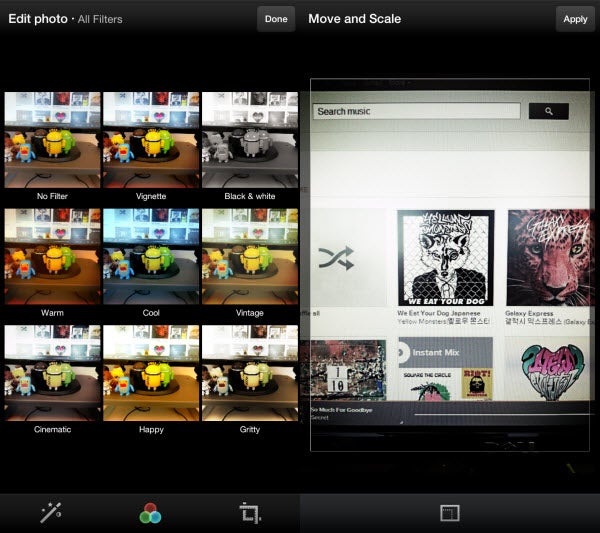This screenshot has width=600, height=533.
Task: Tap the auto-enhance magic wand icon
Action: click(51, 512)
